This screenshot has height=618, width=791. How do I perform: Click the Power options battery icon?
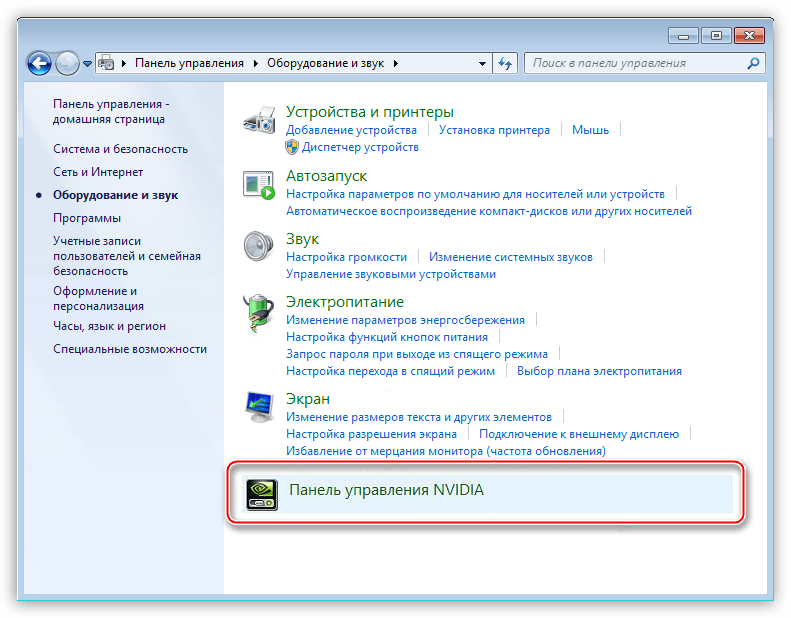coord(258,313)
